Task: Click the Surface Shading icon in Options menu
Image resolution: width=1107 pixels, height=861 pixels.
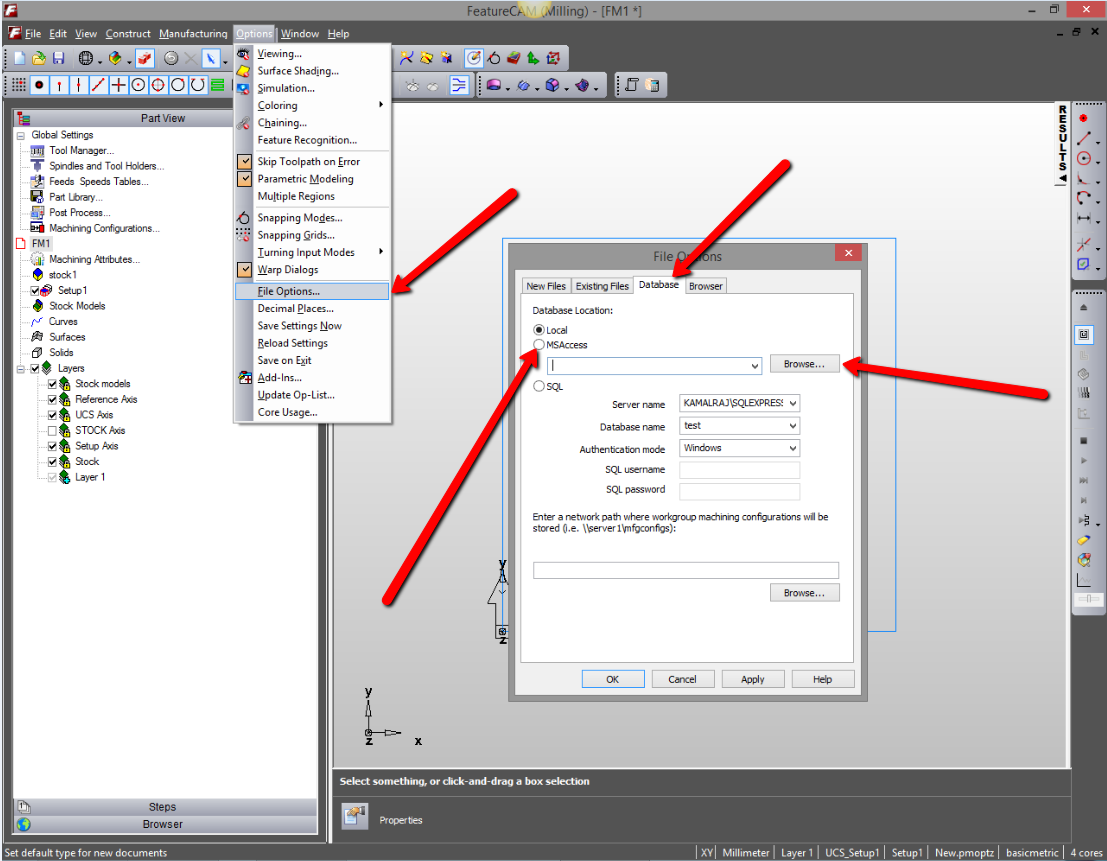Action: 244,71
